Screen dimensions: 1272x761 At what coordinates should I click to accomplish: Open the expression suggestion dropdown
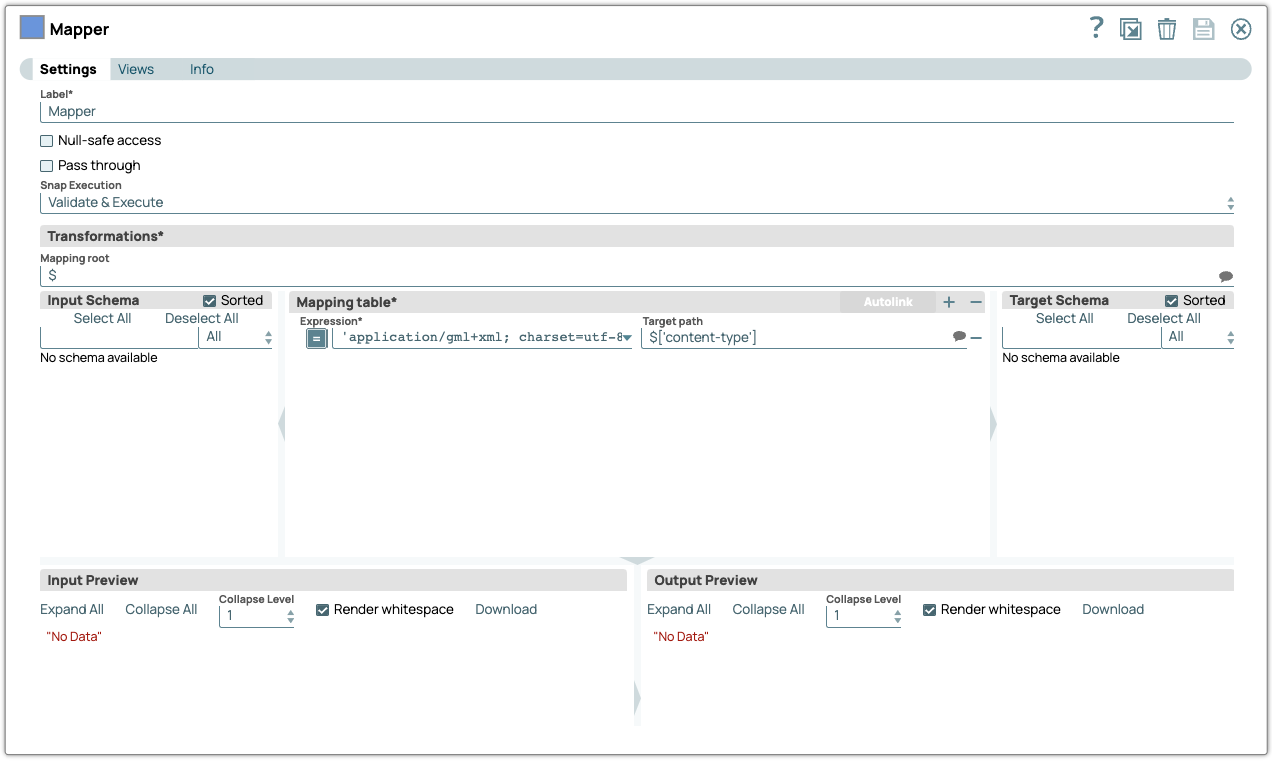(628, 337)
